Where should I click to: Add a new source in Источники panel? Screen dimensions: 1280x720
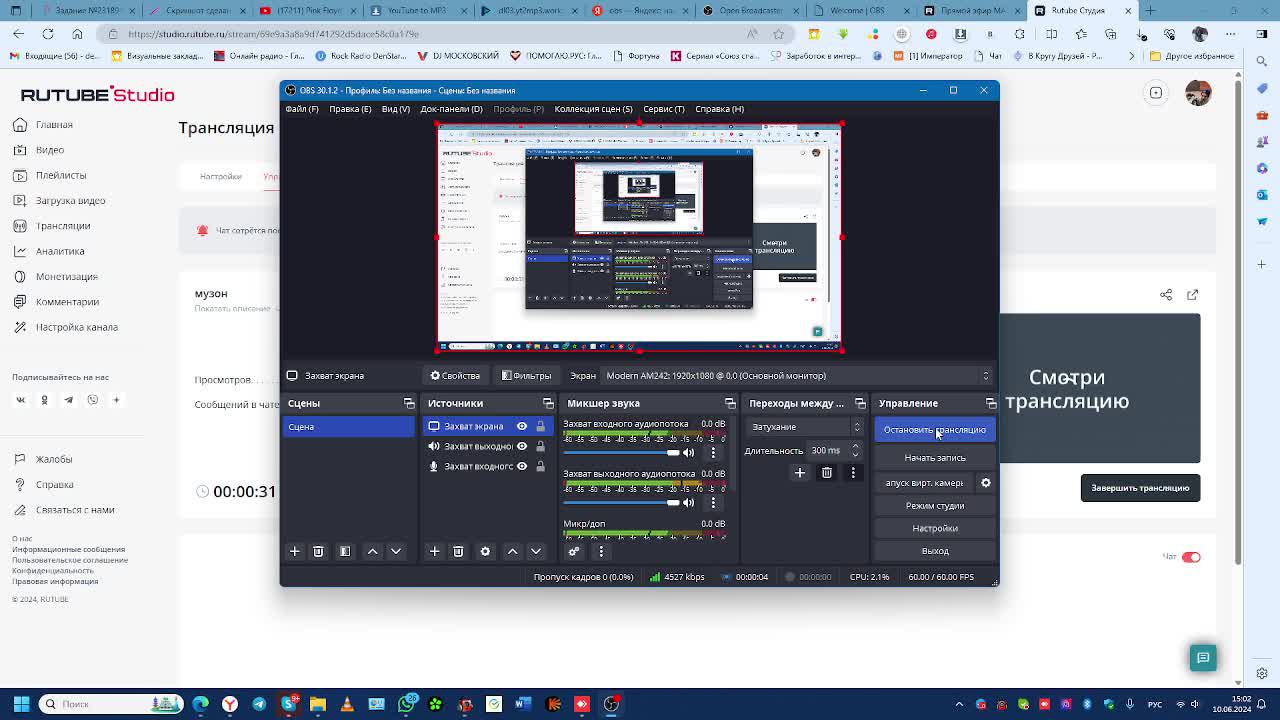point(434,551)
